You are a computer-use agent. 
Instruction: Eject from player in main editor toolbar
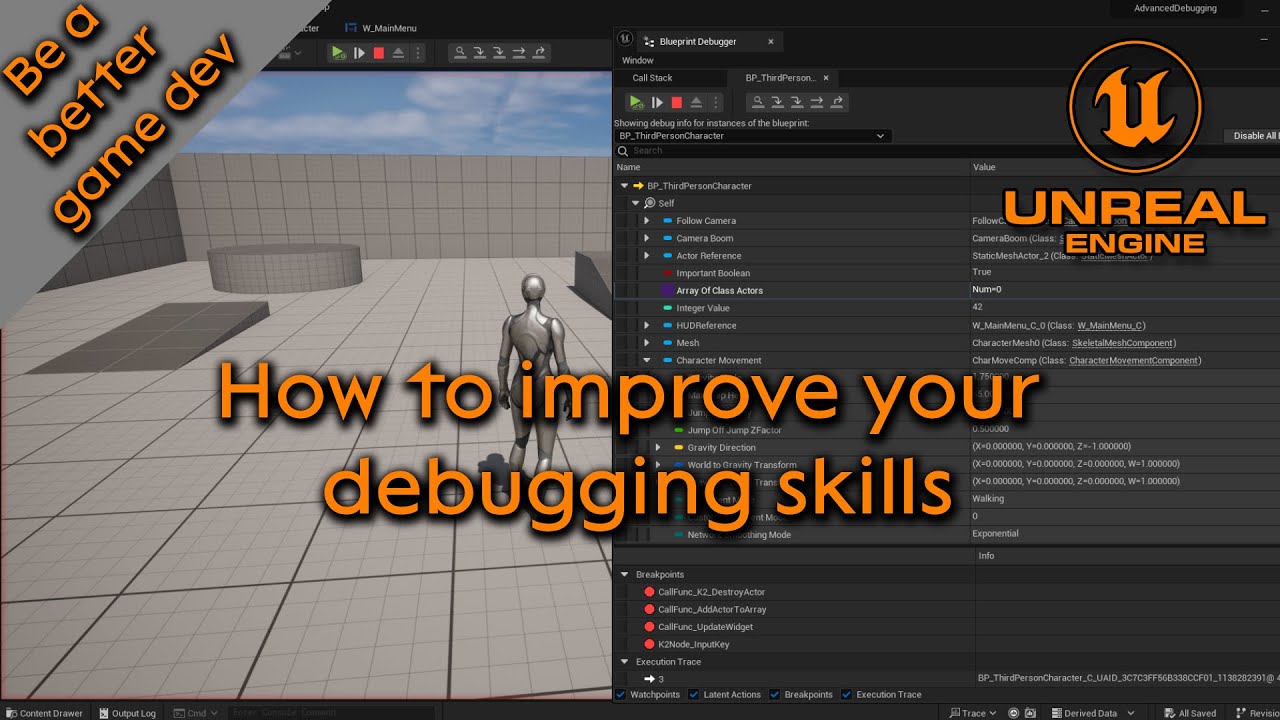(398, 53)
